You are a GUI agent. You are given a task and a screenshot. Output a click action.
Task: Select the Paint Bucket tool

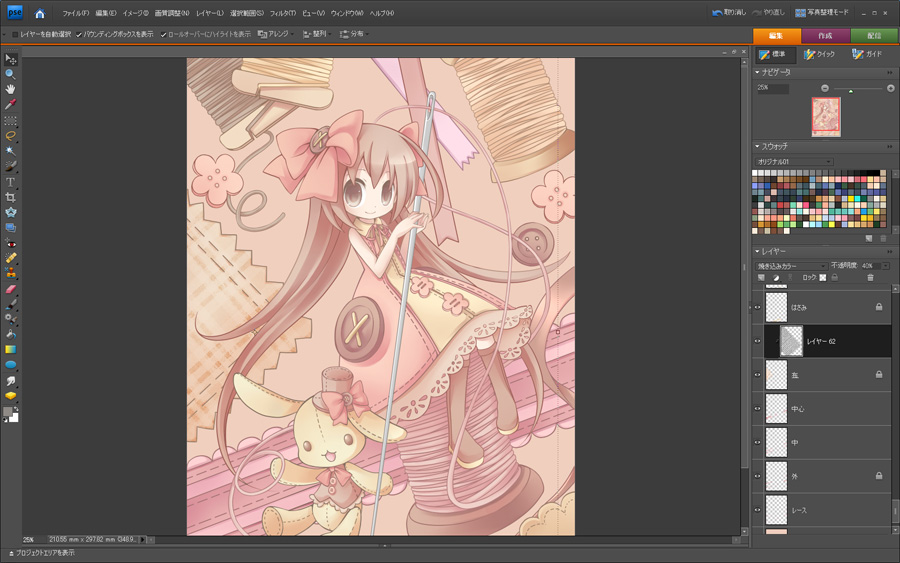coord(10,335)
